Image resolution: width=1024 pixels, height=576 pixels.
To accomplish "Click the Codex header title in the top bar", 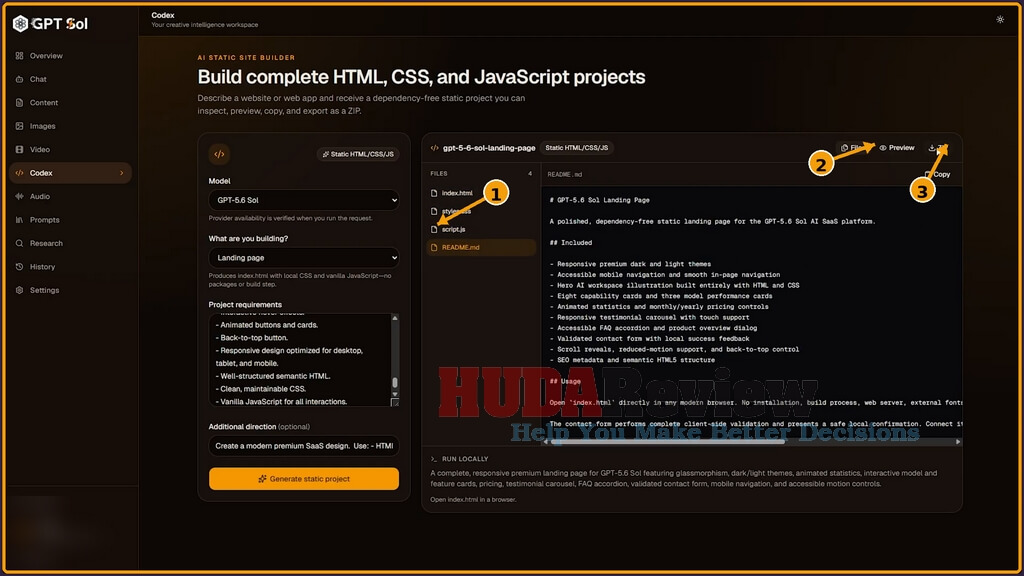I will (x=163, y=15).
